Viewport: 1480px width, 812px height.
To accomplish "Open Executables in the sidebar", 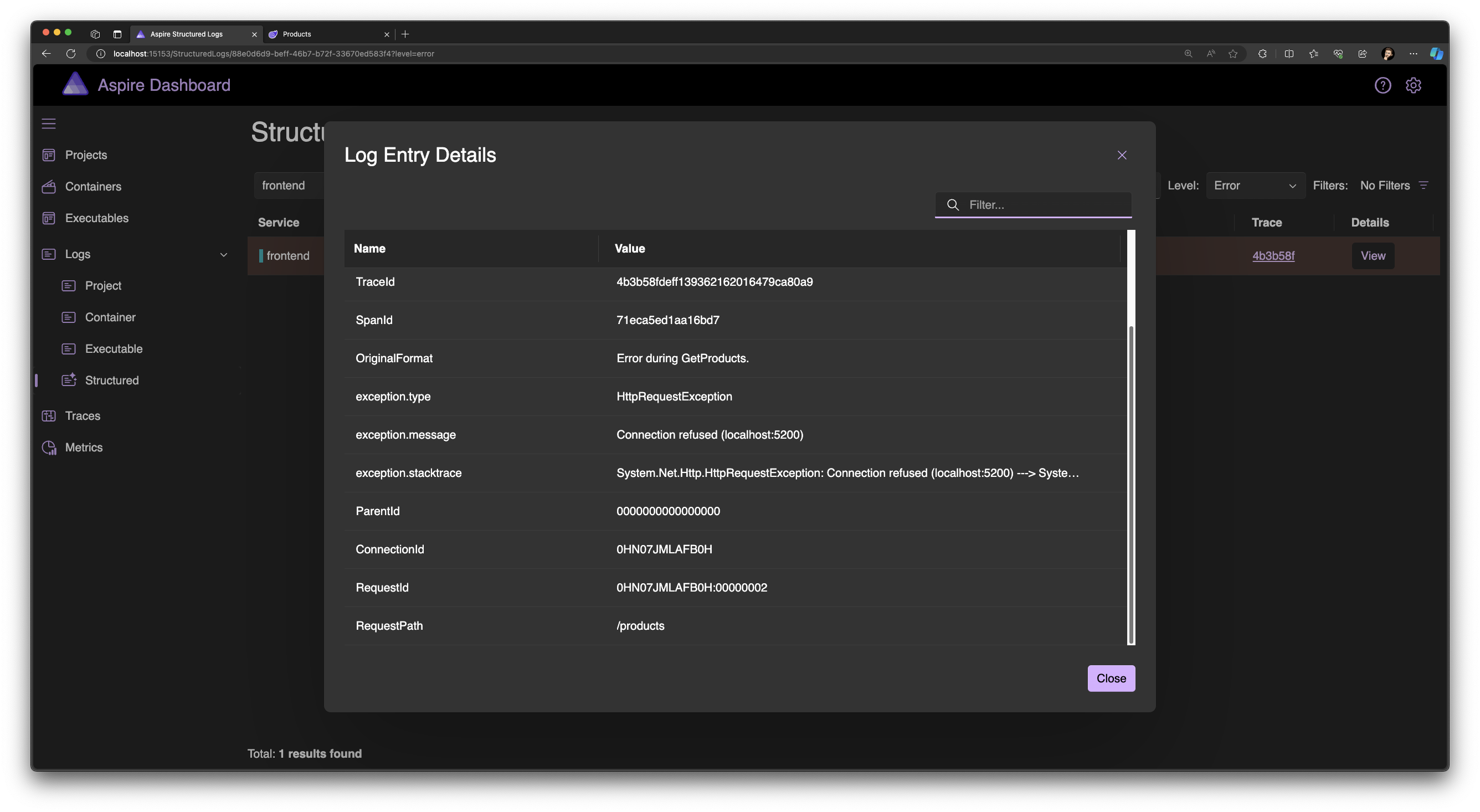I will click(x=96, y=218).
